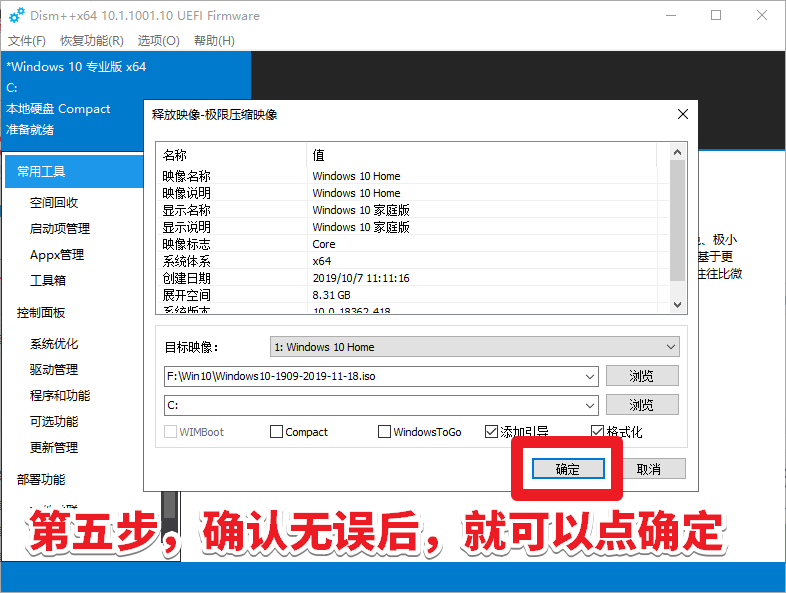
Task: Click 浏览 next to the C: target
Action: click(642, 405)
